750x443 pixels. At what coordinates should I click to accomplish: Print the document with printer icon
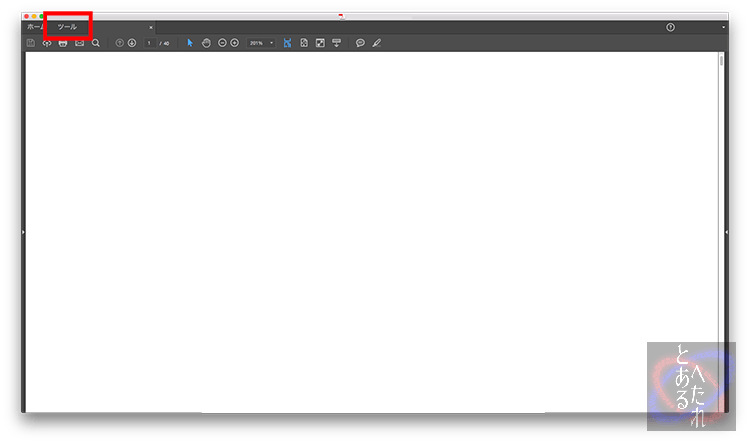tap(62, 43)
